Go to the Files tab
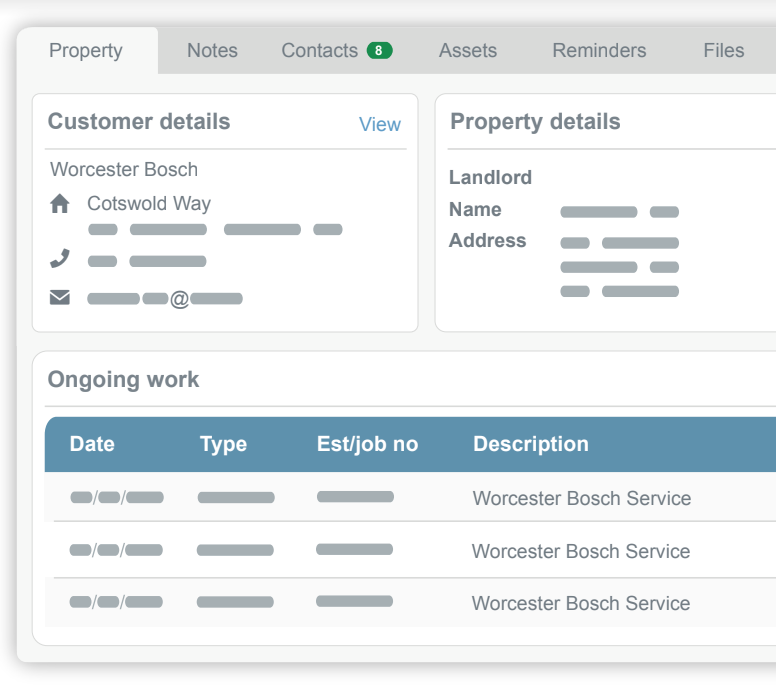 pyautogui.click(x=724, y=50)
